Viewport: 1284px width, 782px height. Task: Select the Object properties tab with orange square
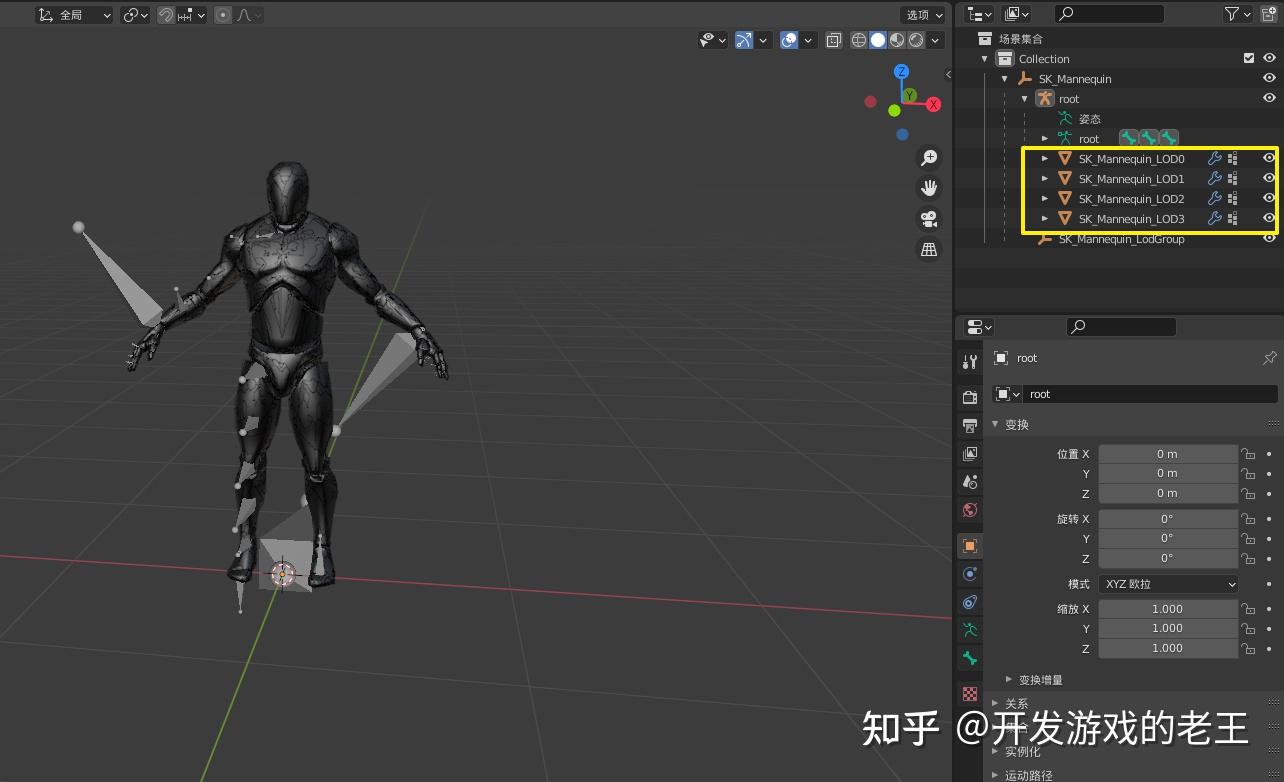(x=968, y=545)
